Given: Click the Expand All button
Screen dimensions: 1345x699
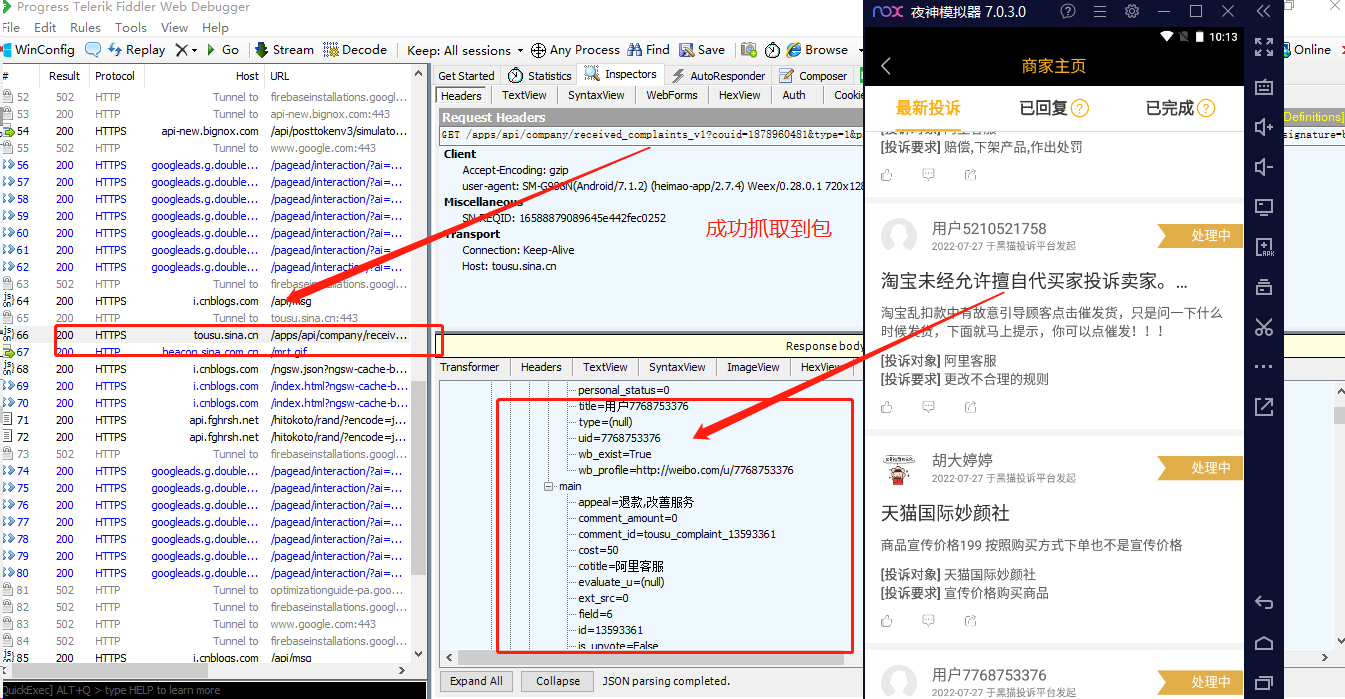Looking at the screenshot, I should (476, 681).
